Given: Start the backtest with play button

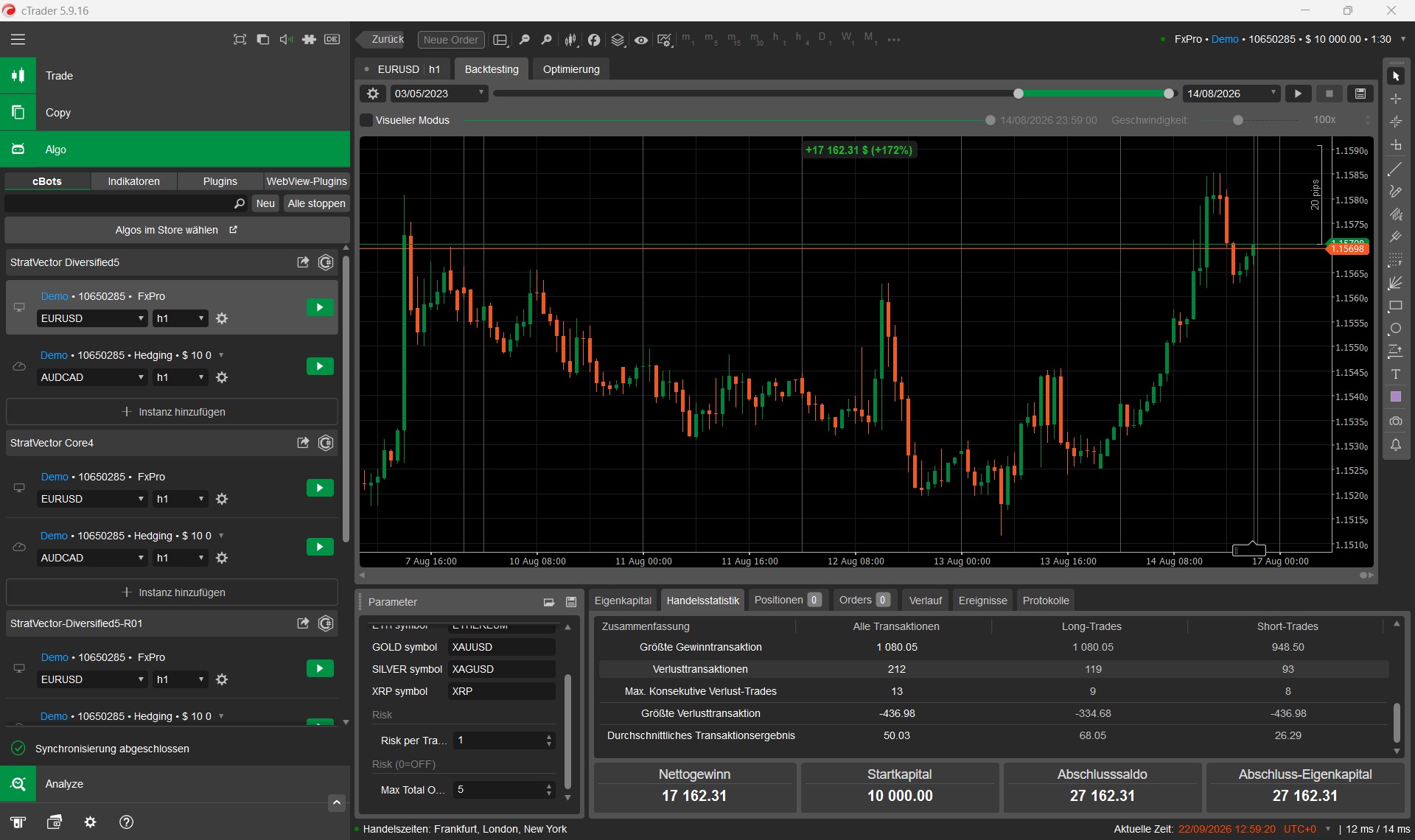Looking at the screenshot, I should click(1298, 94).
